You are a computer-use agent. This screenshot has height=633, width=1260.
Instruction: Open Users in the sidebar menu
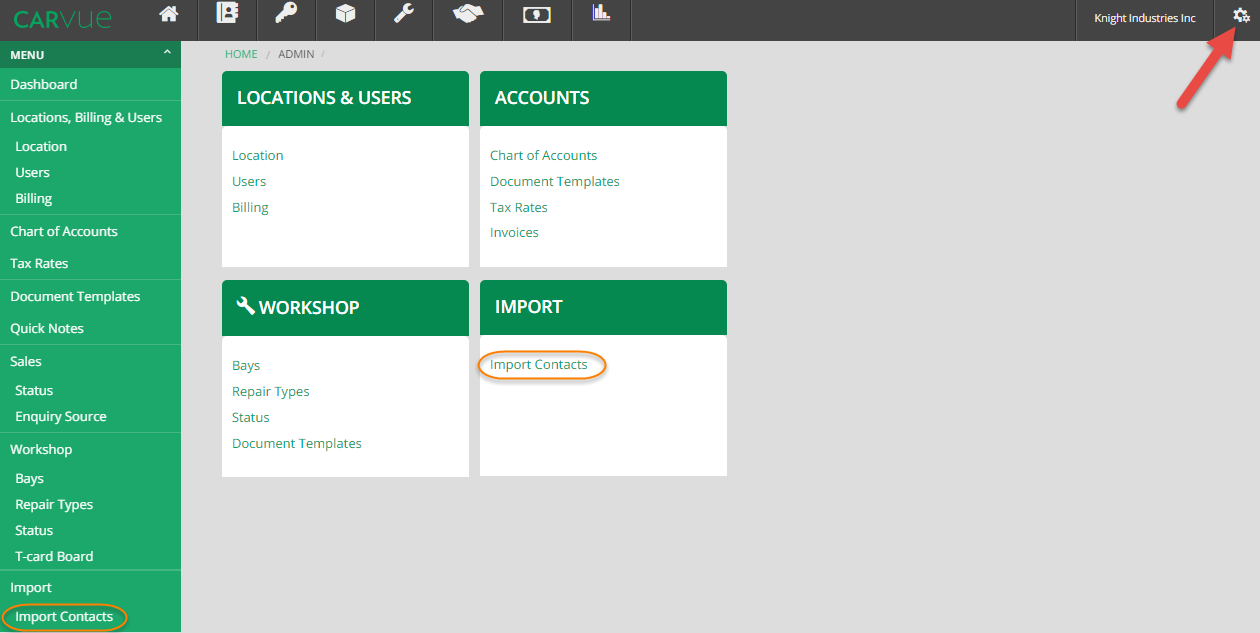pyautogui.click(x=32, y=172)
